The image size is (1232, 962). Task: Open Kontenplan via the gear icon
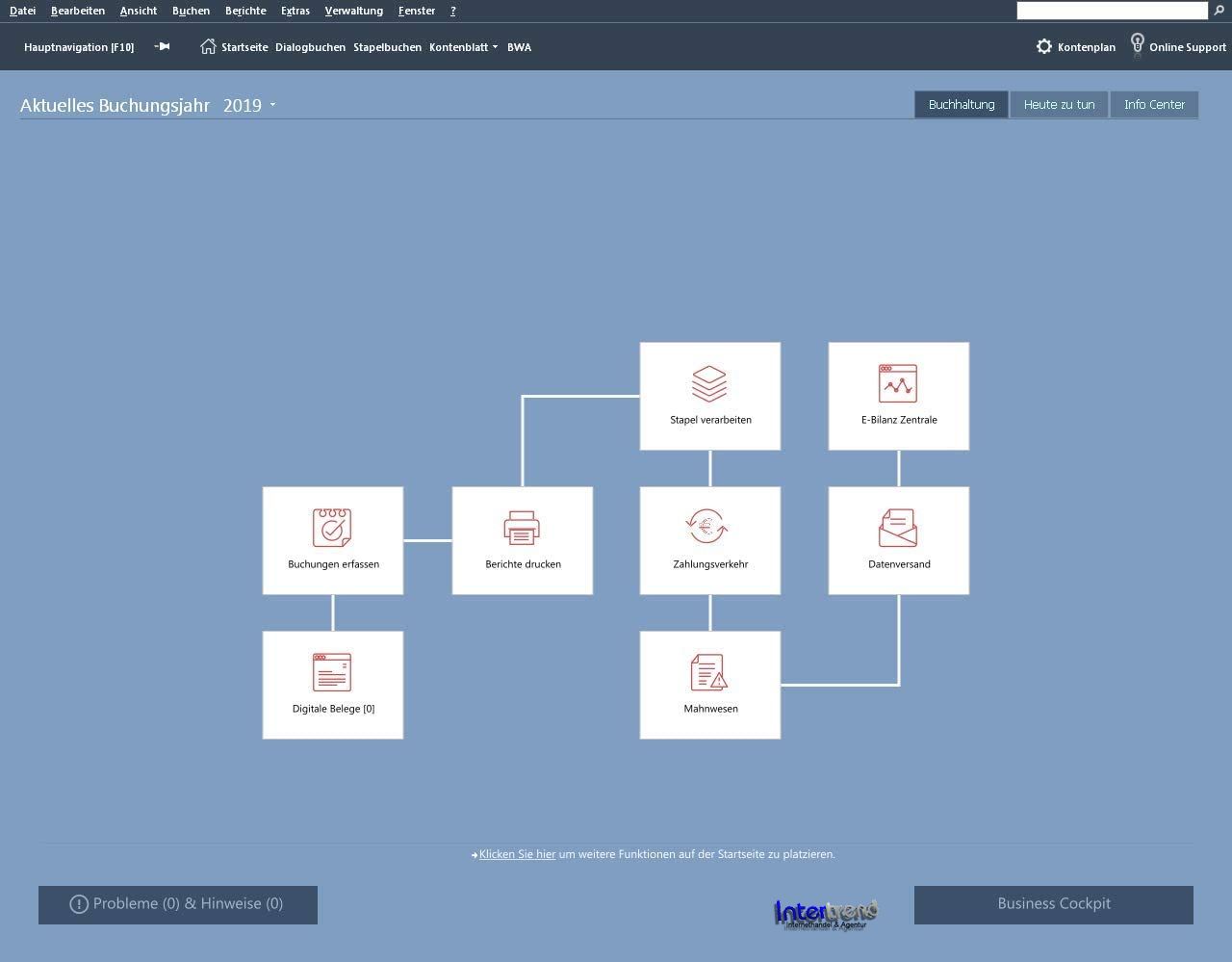(1044, 46)
